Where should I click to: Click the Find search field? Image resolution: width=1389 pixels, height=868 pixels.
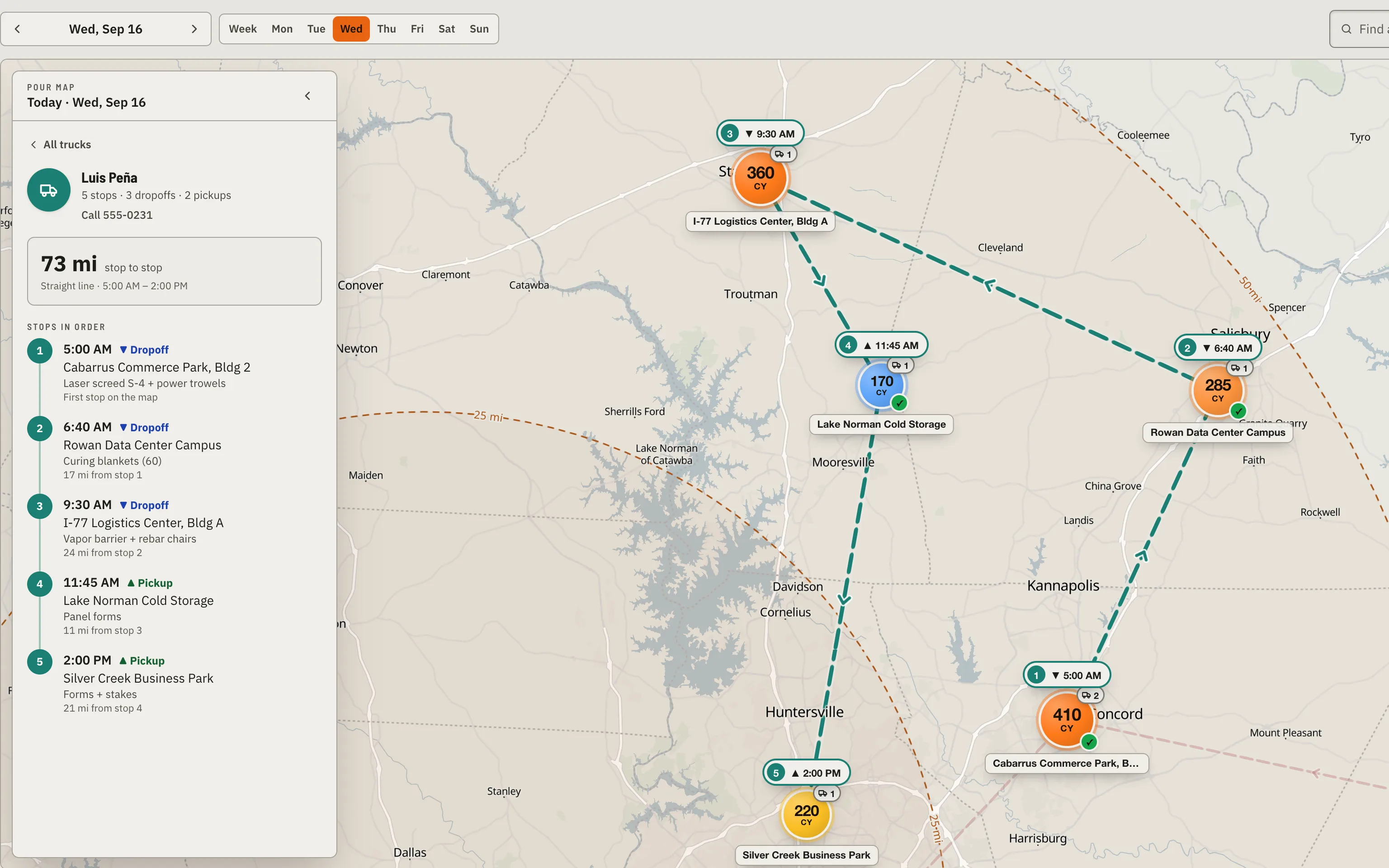click(1361, 28)
